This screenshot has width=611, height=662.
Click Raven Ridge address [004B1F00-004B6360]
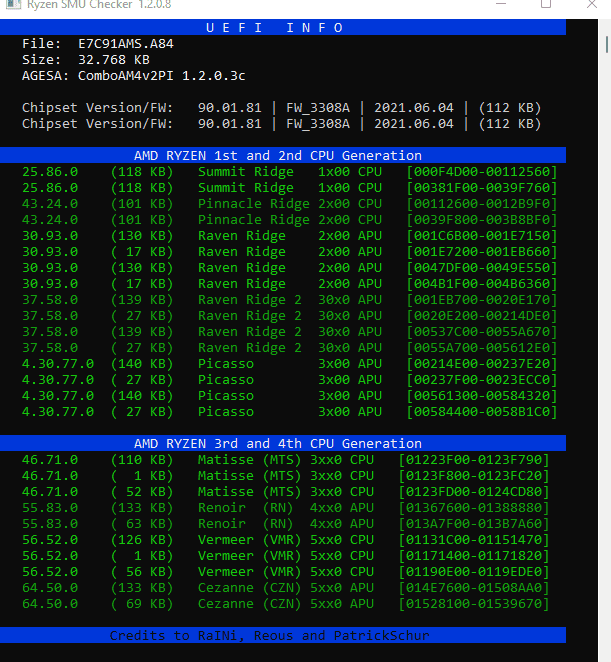click(x=482, y=284)
